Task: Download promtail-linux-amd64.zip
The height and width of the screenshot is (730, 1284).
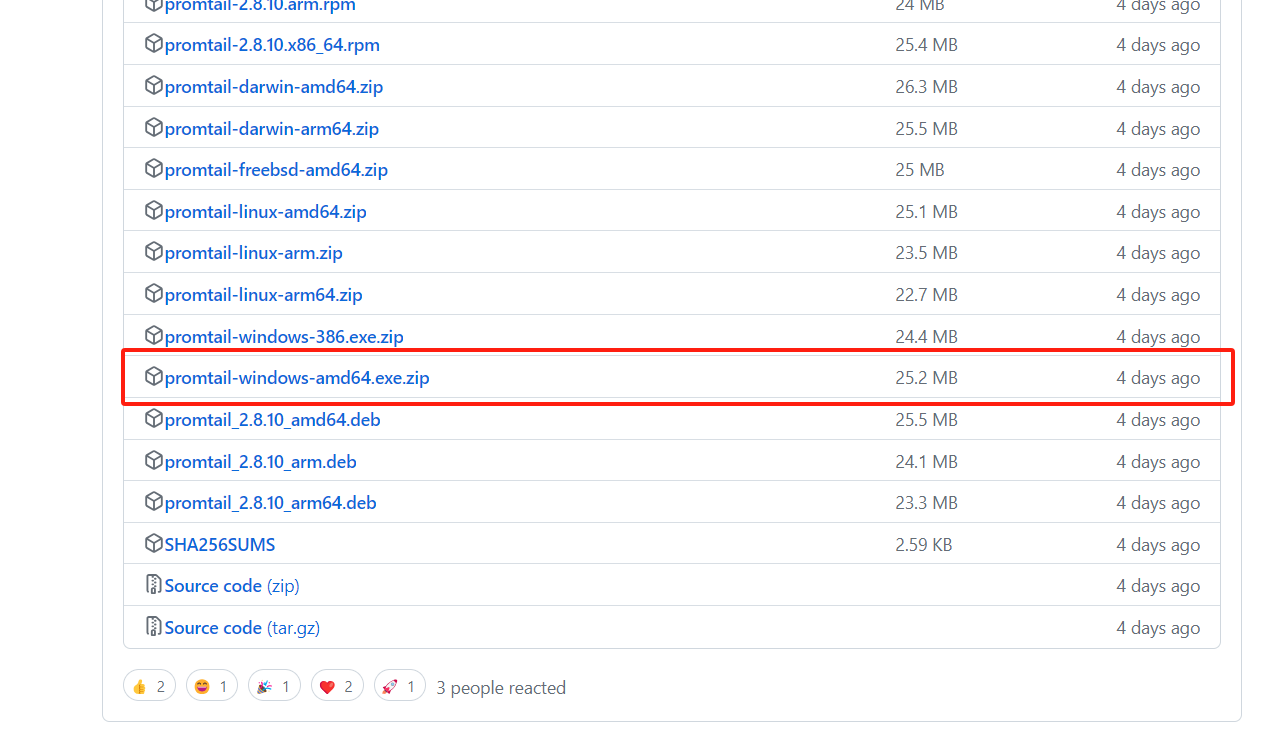Action: [266, 212]
